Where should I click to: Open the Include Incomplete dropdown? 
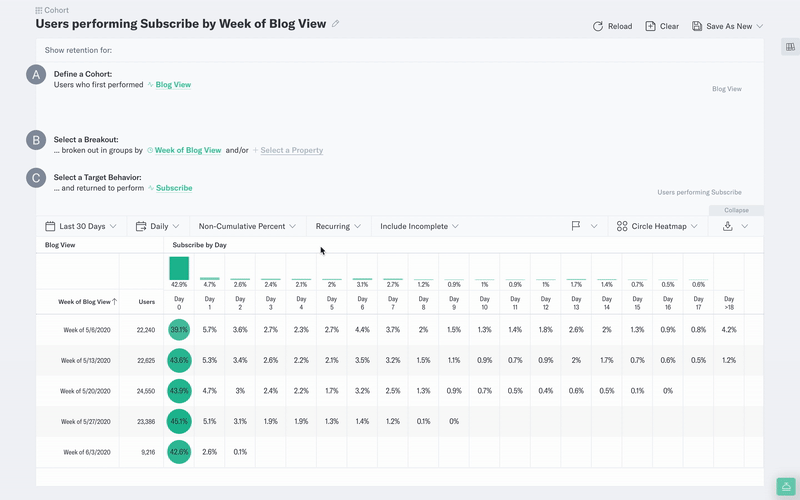pos(419,226)
